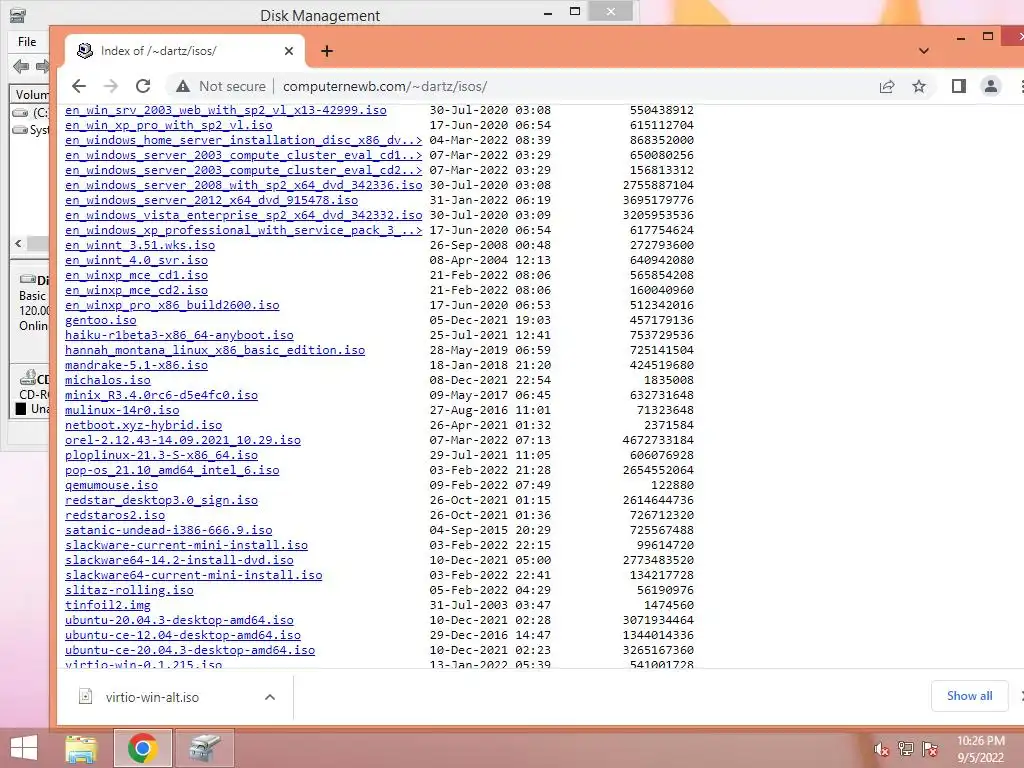Click minix_R3.4.0rc6-d5e4fc0.iso link
This screenshot has height=768, width=1024.
pyautogui.click(x=161, y=396)
